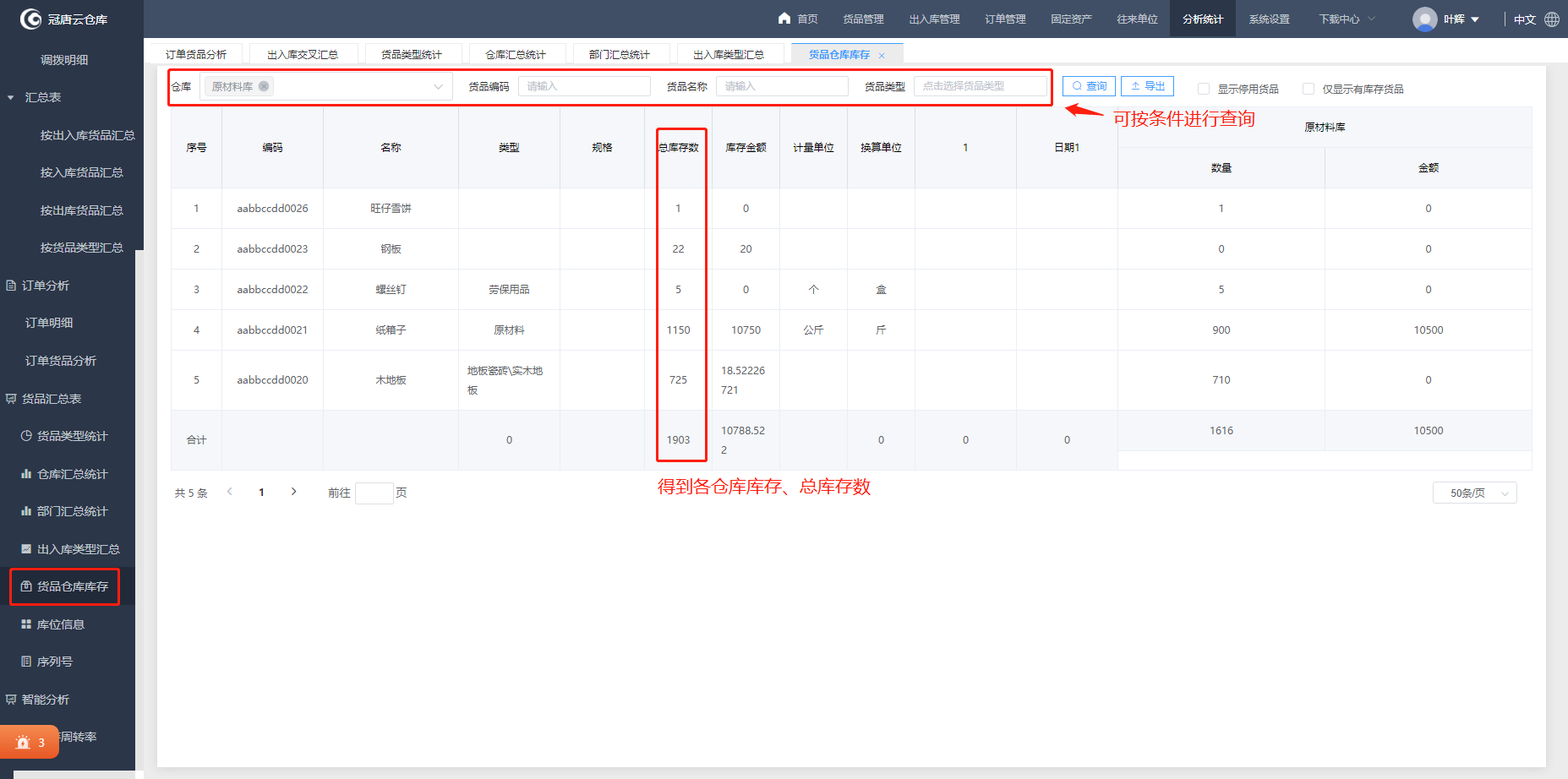Open 出入库管理 top menu
This screenshot has height=779, width=1568.
934,19
